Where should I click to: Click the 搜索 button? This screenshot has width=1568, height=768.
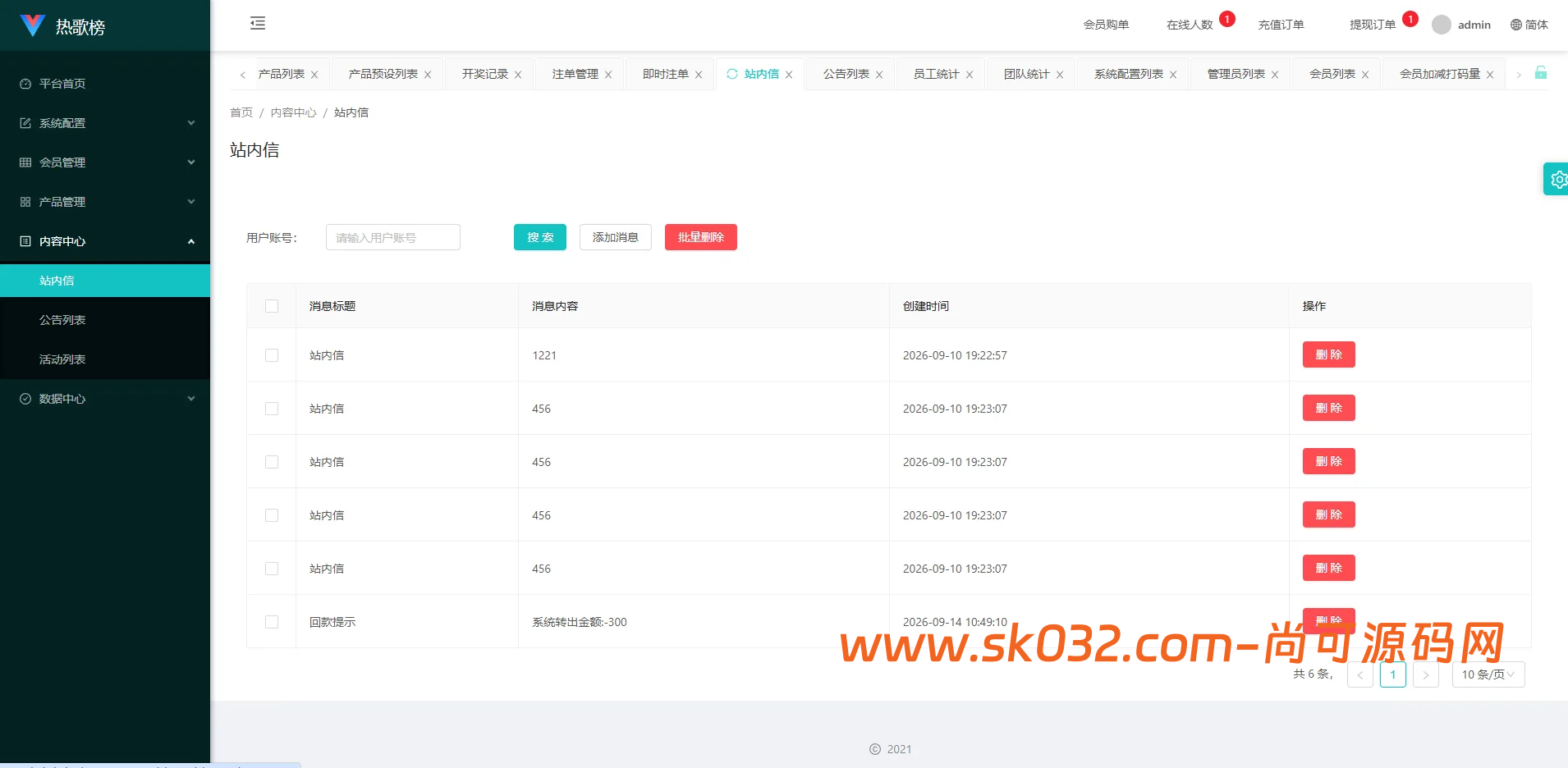[540, 237]
